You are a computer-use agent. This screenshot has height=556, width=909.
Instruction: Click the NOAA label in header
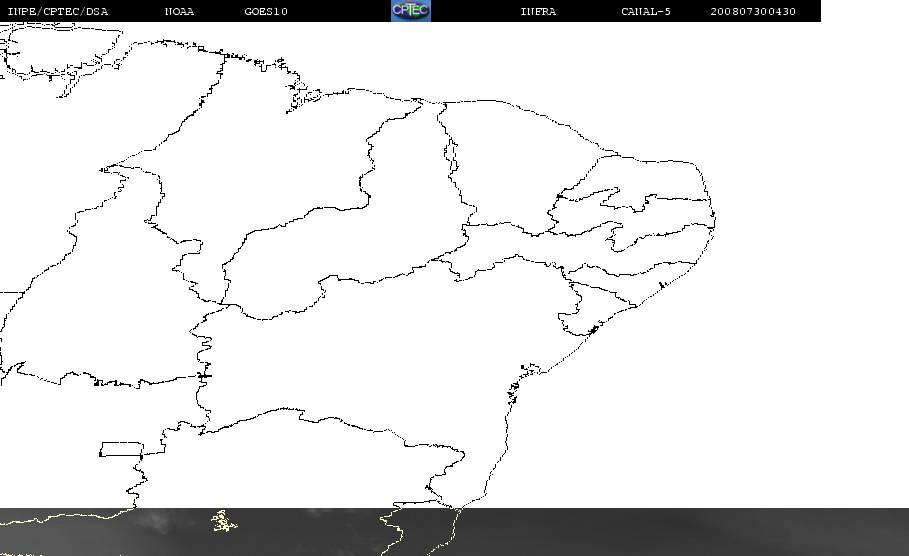pos(179,12)
